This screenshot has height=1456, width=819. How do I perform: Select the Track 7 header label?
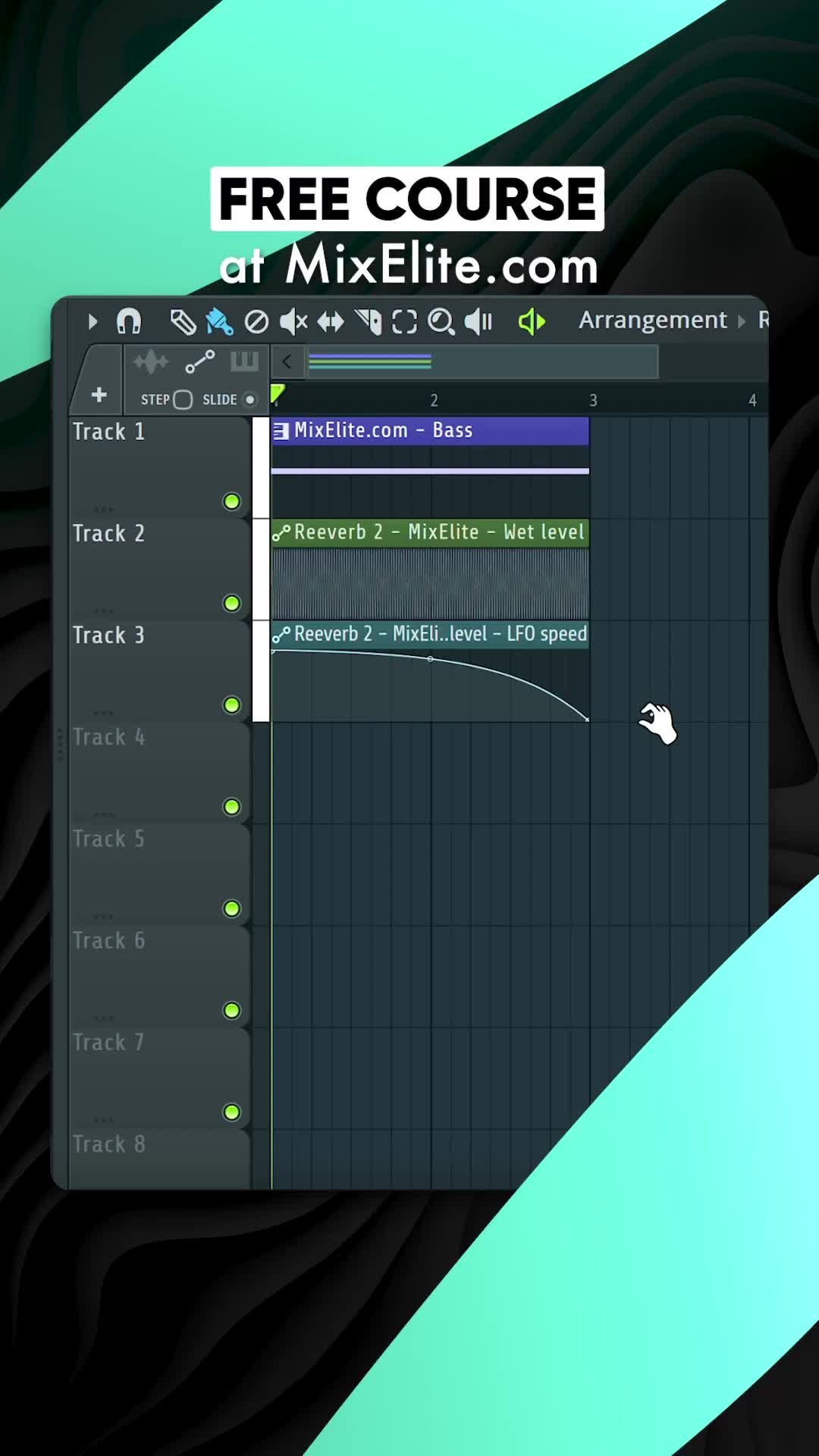click(x=108, y=1042)
